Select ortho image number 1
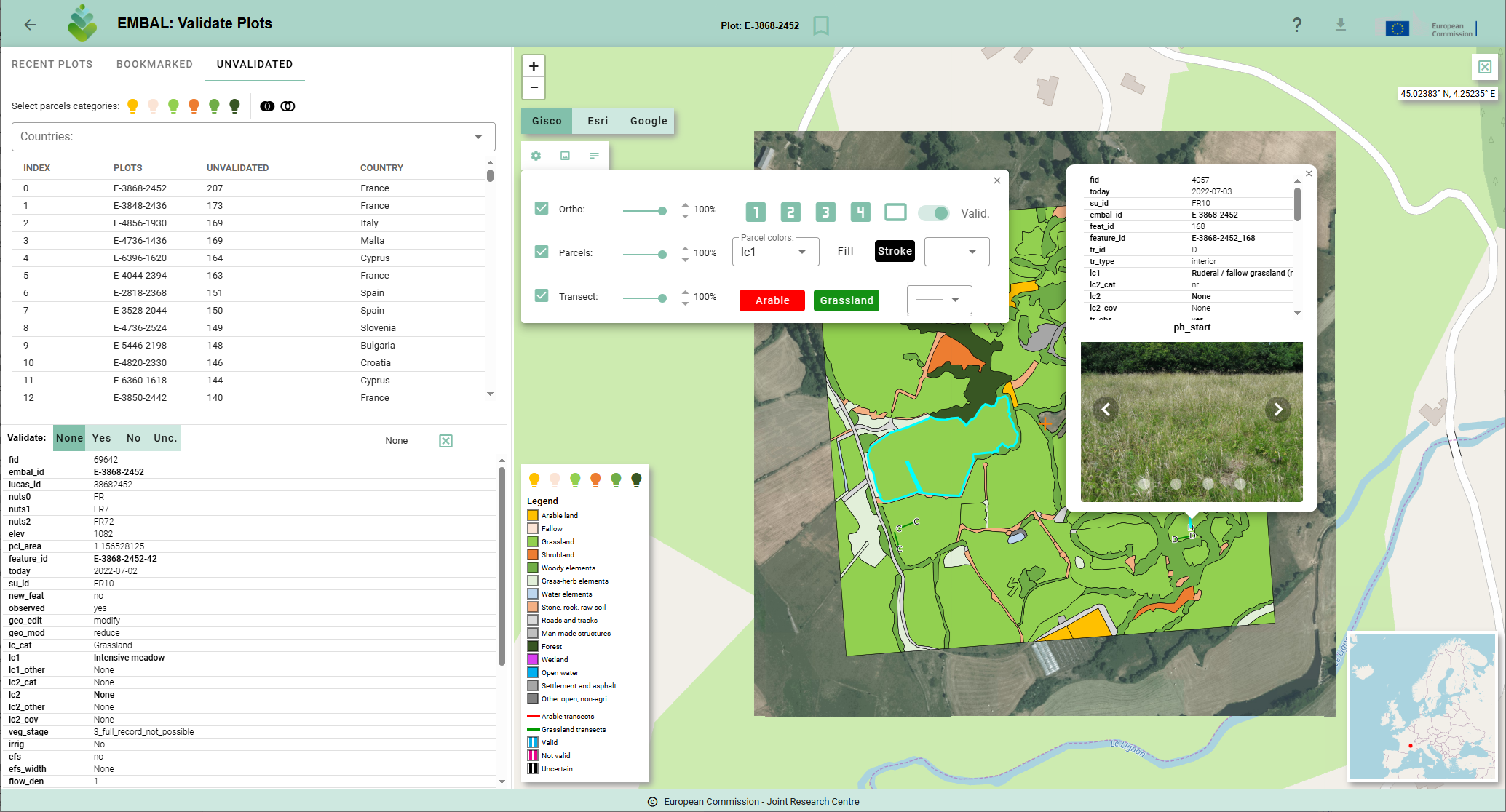Screen dimensions: 1506x812 tap(756, 212)
